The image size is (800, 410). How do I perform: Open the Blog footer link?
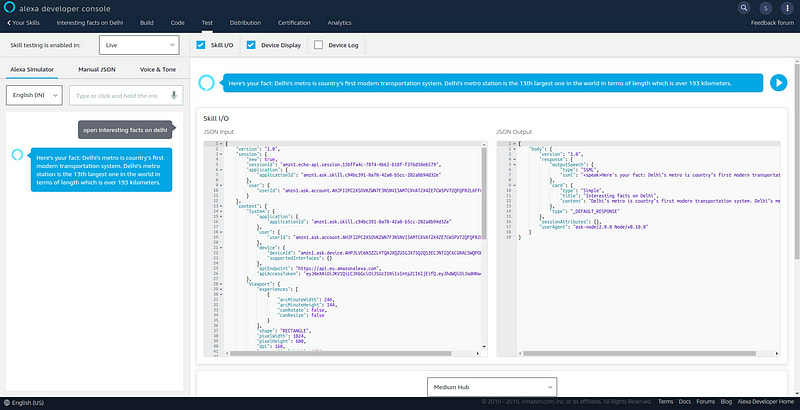click(x=726, y=402)
